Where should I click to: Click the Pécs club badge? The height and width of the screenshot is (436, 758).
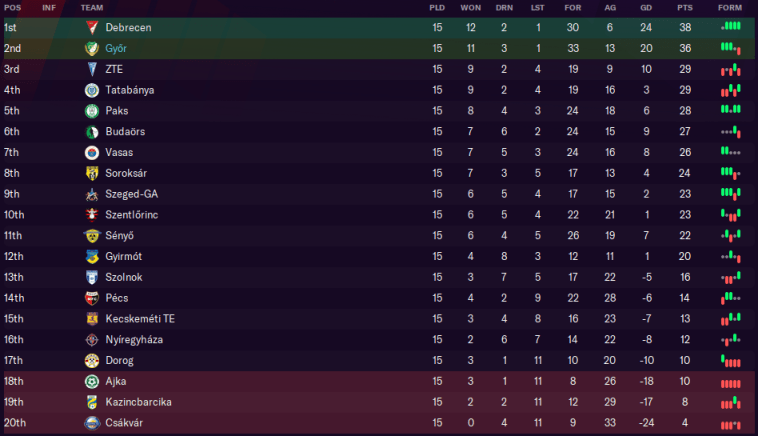(91, 298)
